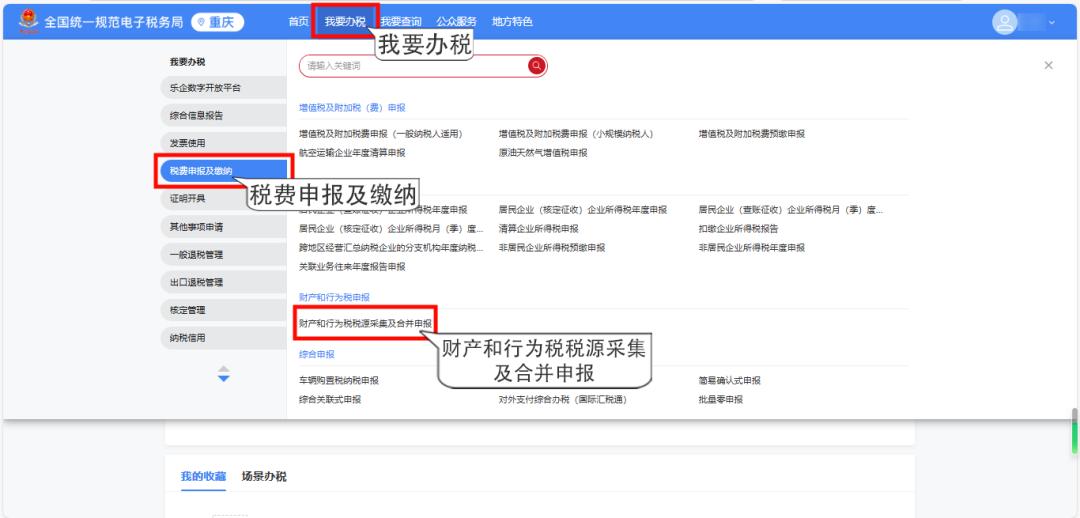
Task: Expand the account dropdown chevron beside avatar
Action: 1052,23
